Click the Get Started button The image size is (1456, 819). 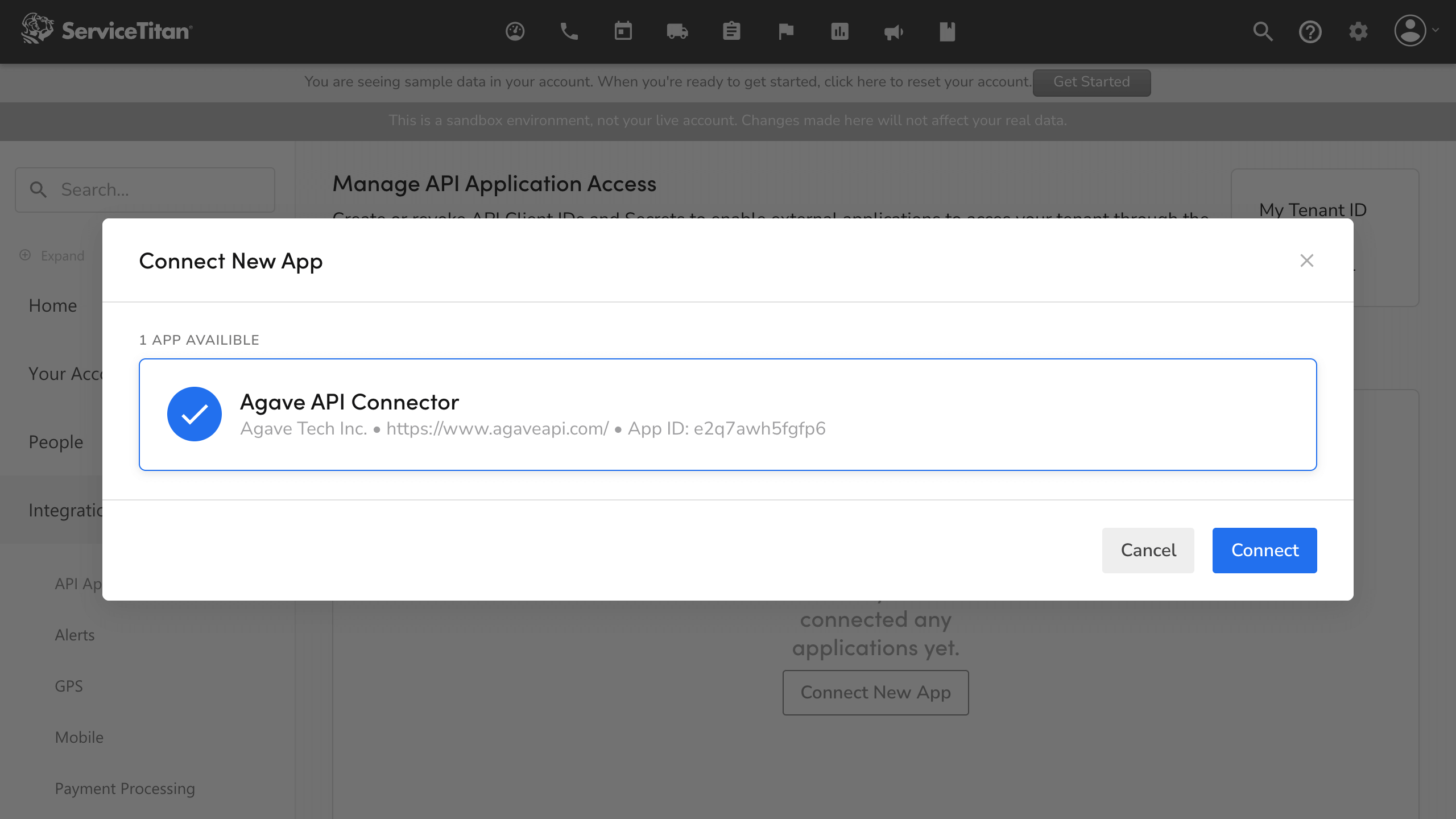pos(1092,82)
